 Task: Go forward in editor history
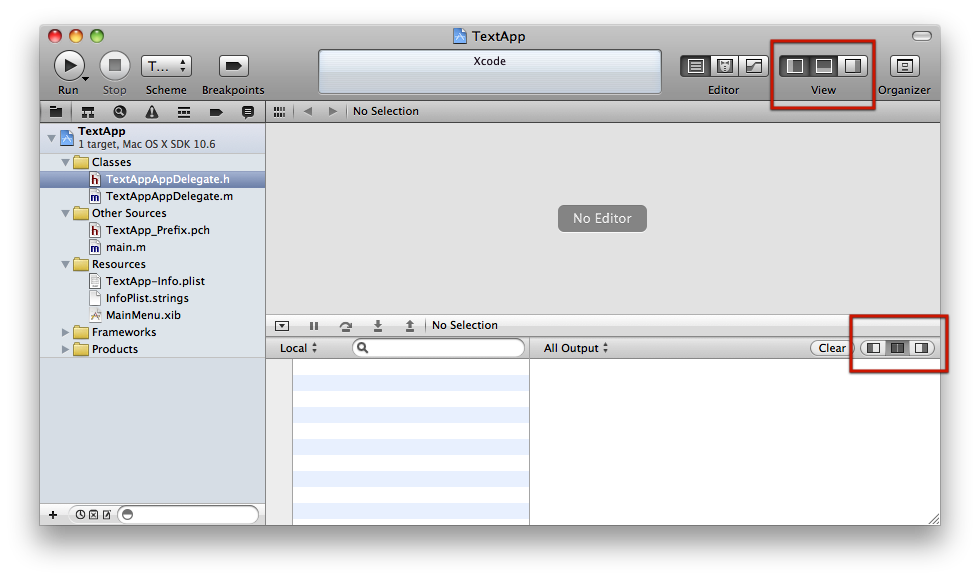click(x=332, y=111)
